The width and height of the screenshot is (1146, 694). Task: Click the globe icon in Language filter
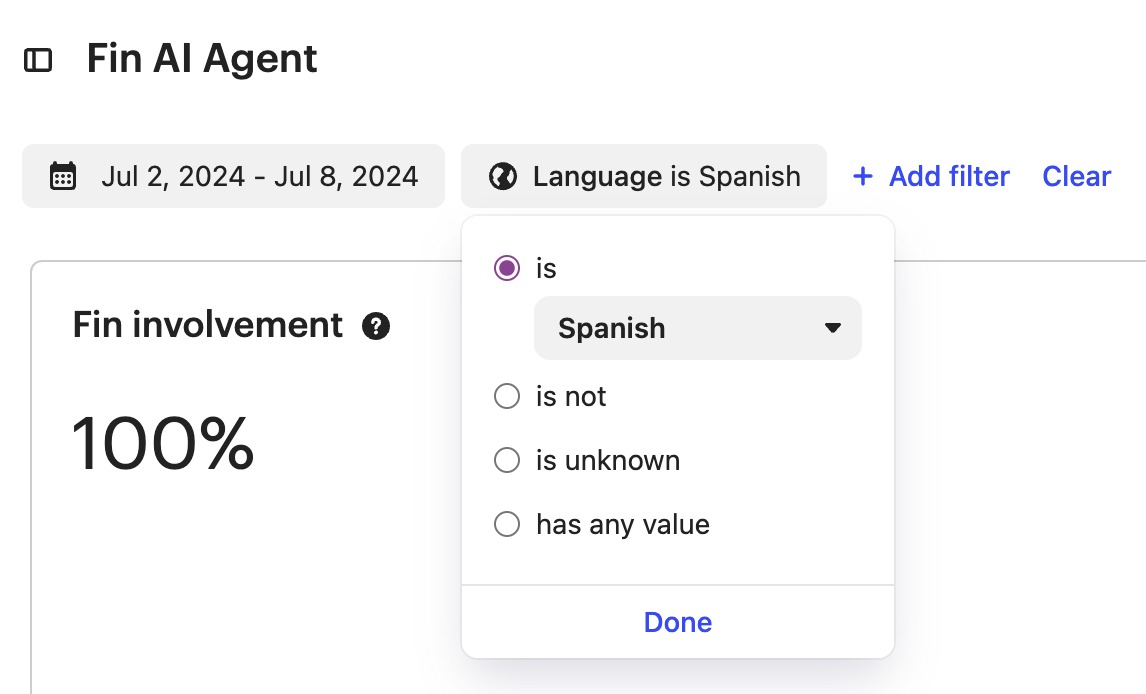tap(503, 176)
